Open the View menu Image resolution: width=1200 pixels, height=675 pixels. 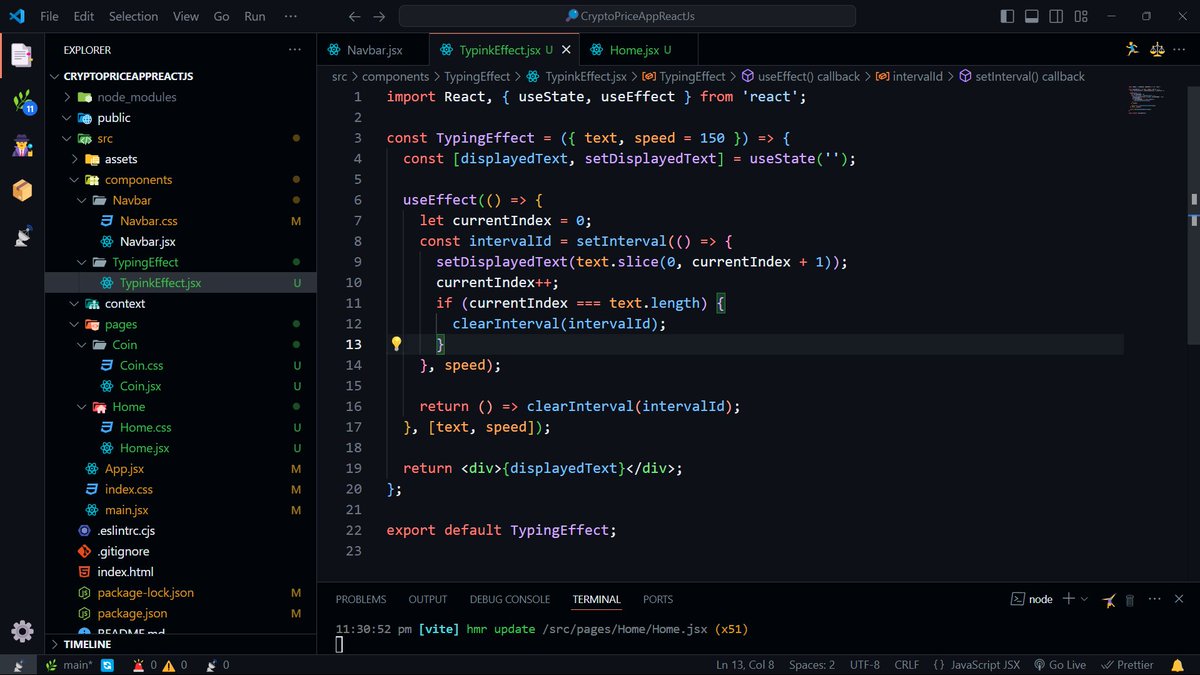pos(186,16)
